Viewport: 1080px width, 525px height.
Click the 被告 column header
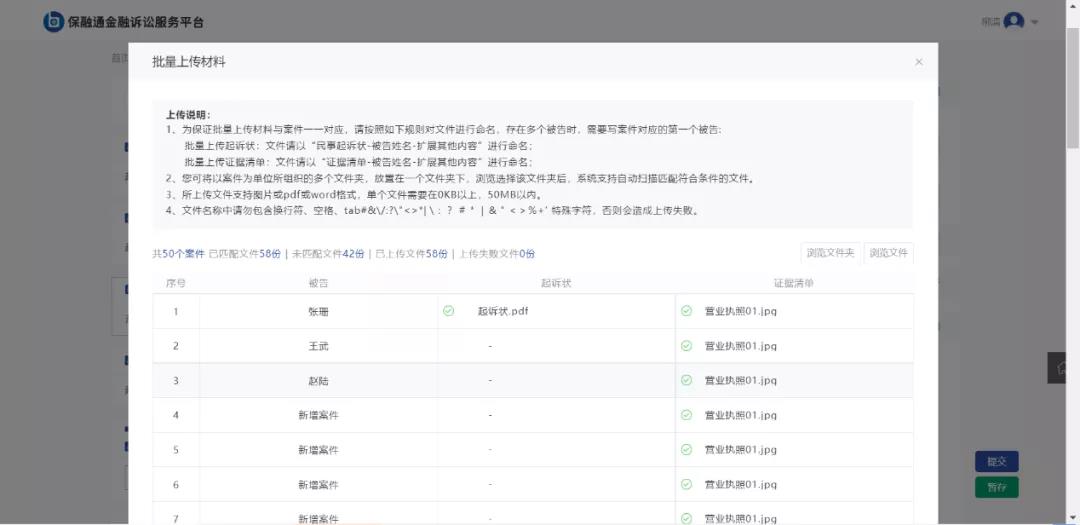(x=318, y=283)
